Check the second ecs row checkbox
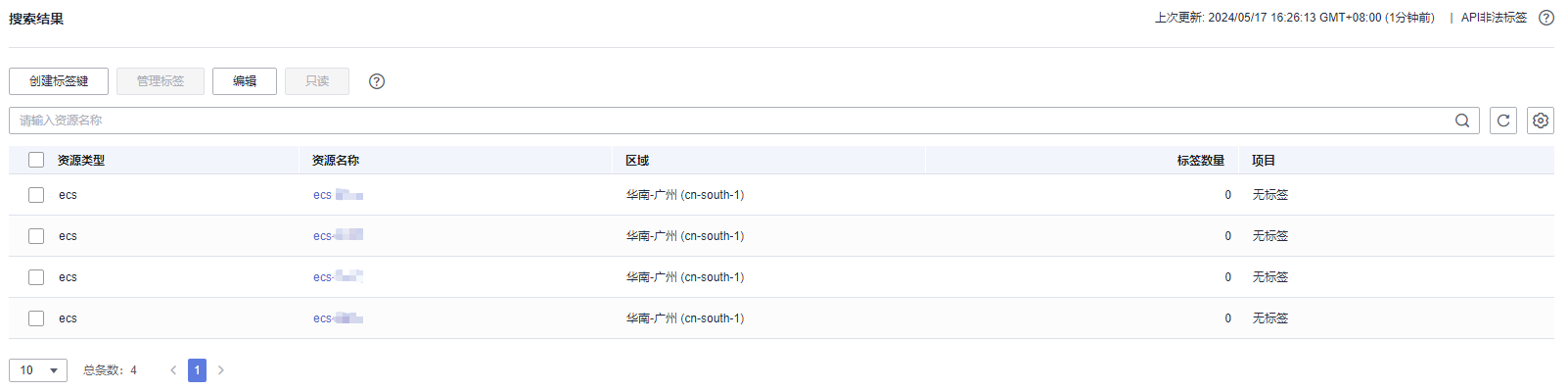The height and width of the screenshot is (390, 1568). pyautogui.click(x=36, y=236)
